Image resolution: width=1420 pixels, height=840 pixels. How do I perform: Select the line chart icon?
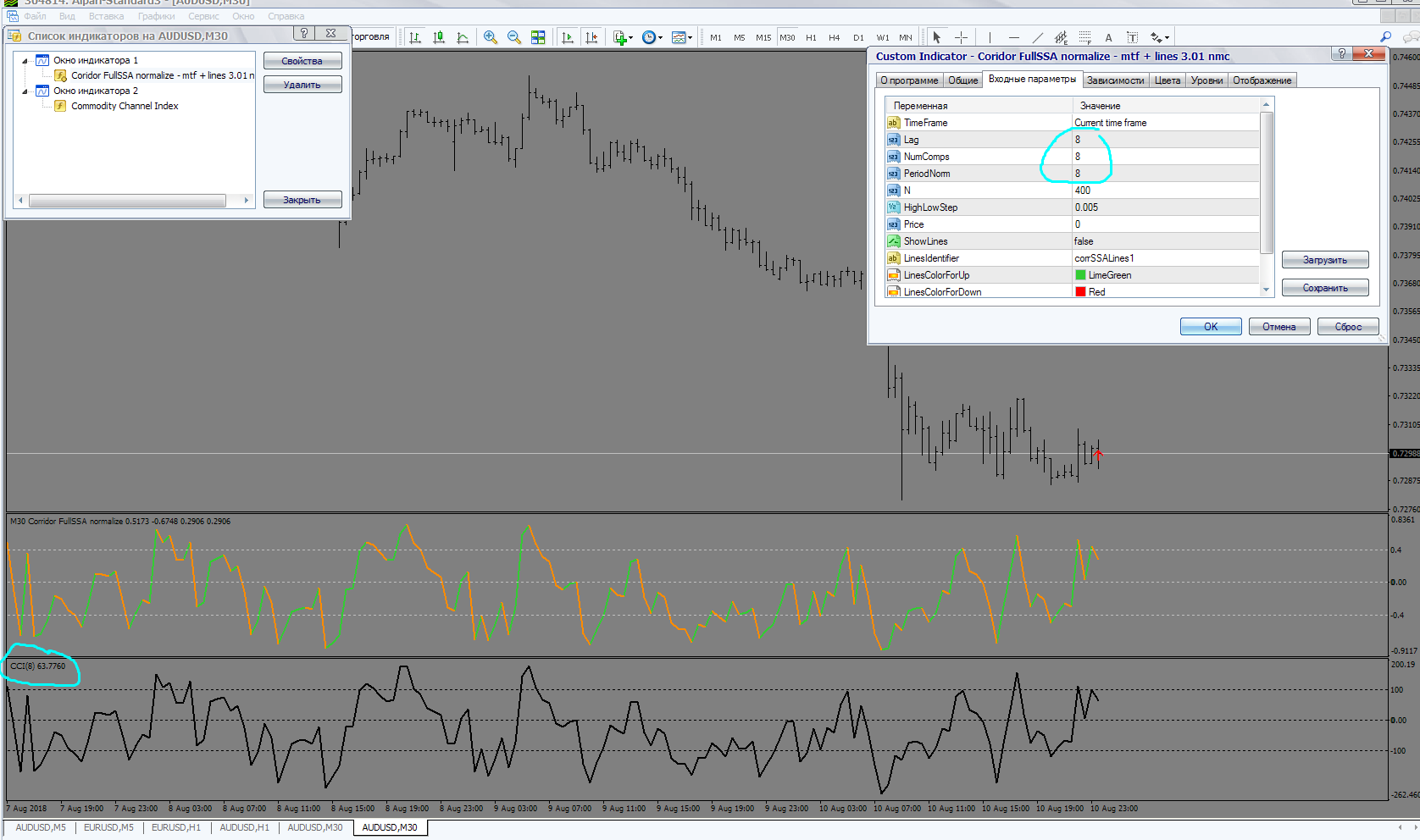(463, 37)
